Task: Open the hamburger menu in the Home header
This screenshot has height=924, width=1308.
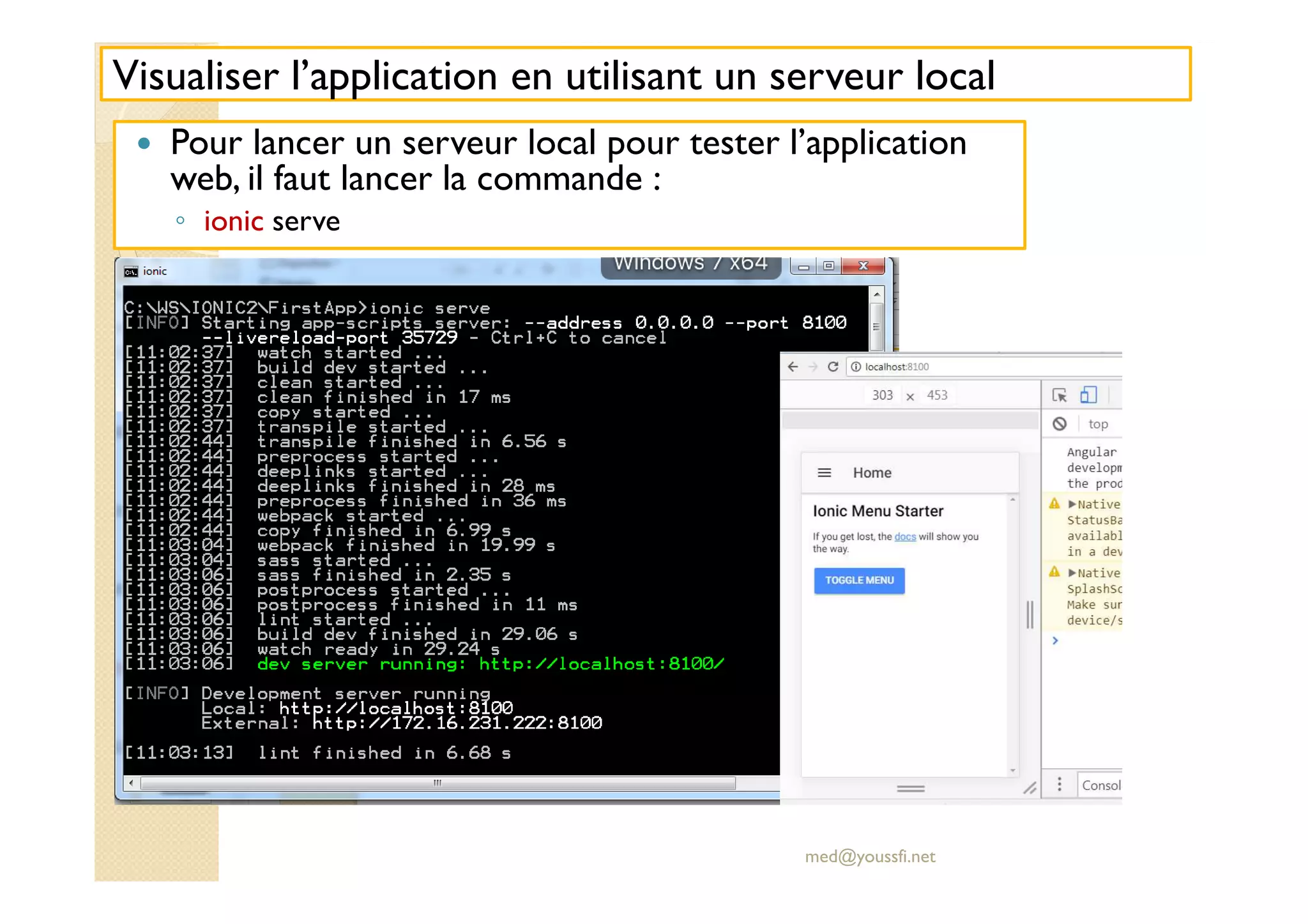Action: point(825,473)
